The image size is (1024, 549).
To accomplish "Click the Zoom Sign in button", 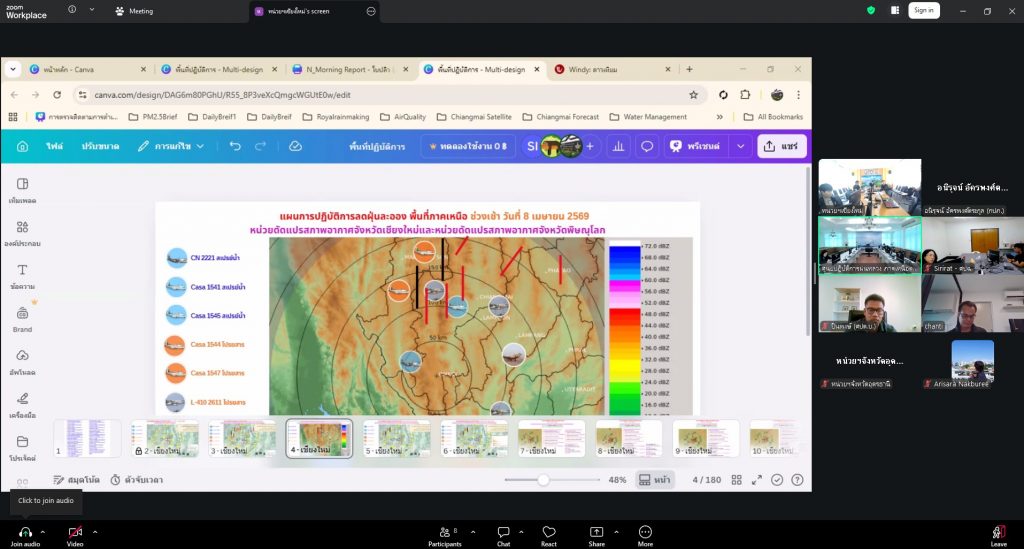I will (x=922, y=10).
